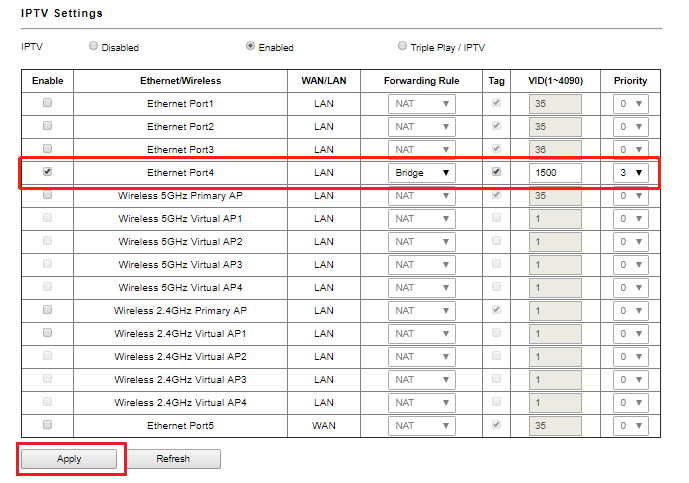
Task: Open Forwarding Rule dropdown for Ethernet Port1
Action: (421, 104)
